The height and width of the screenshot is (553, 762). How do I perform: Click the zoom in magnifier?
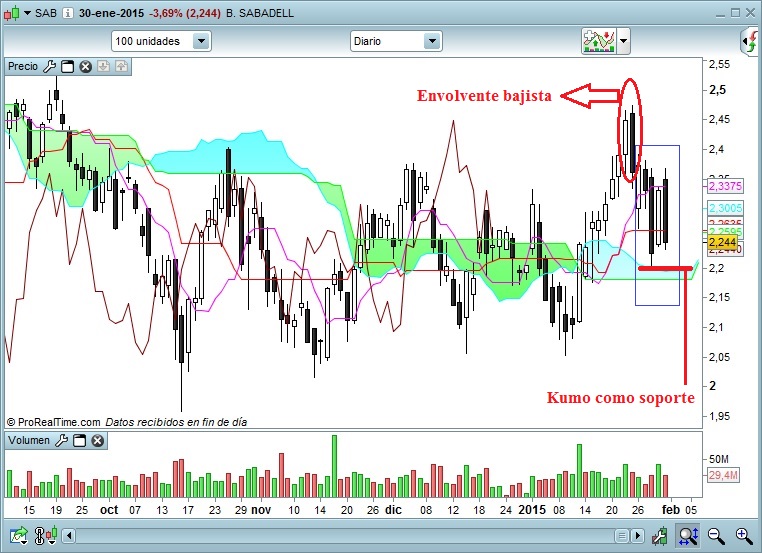tap(744, 536)
